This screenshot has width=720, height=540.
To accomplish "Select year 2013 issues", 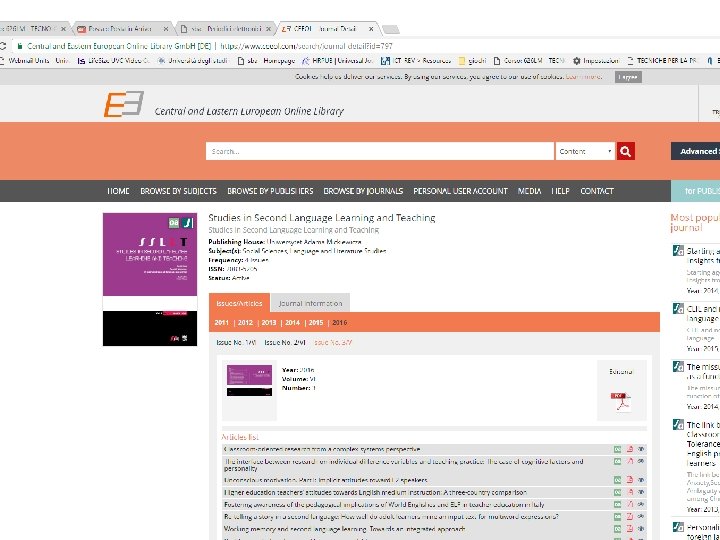I will point(269,323).
